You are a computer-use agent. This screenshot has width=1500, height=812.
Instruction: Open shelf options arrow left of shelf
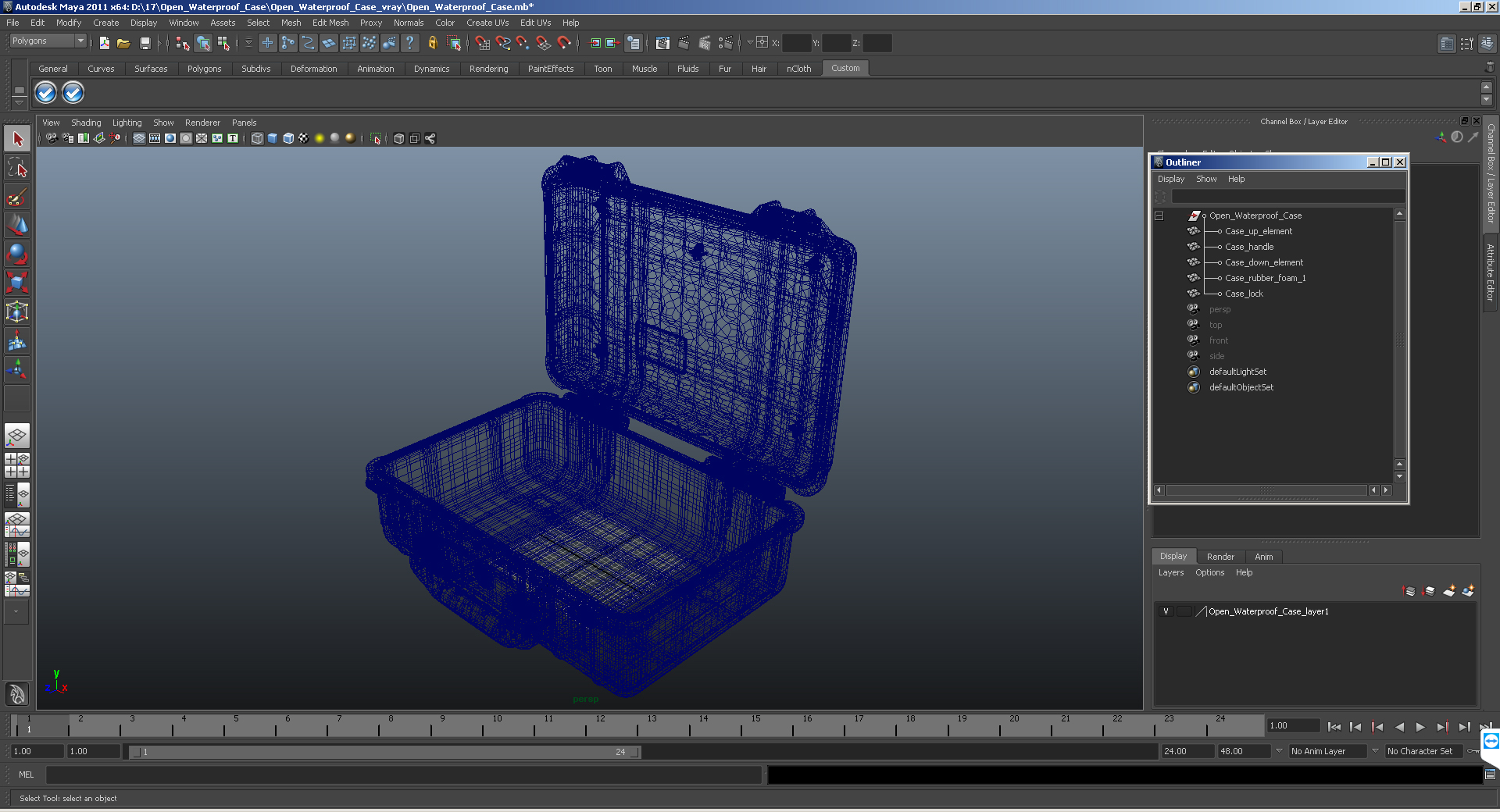pos(20,102)
